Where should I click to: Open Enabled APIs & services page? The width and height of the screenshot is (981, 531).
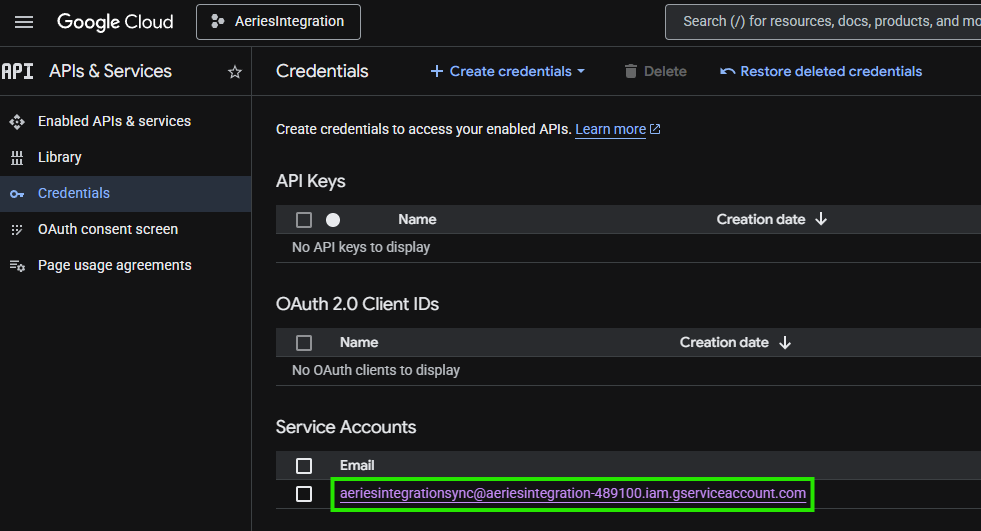click(114, 121)
